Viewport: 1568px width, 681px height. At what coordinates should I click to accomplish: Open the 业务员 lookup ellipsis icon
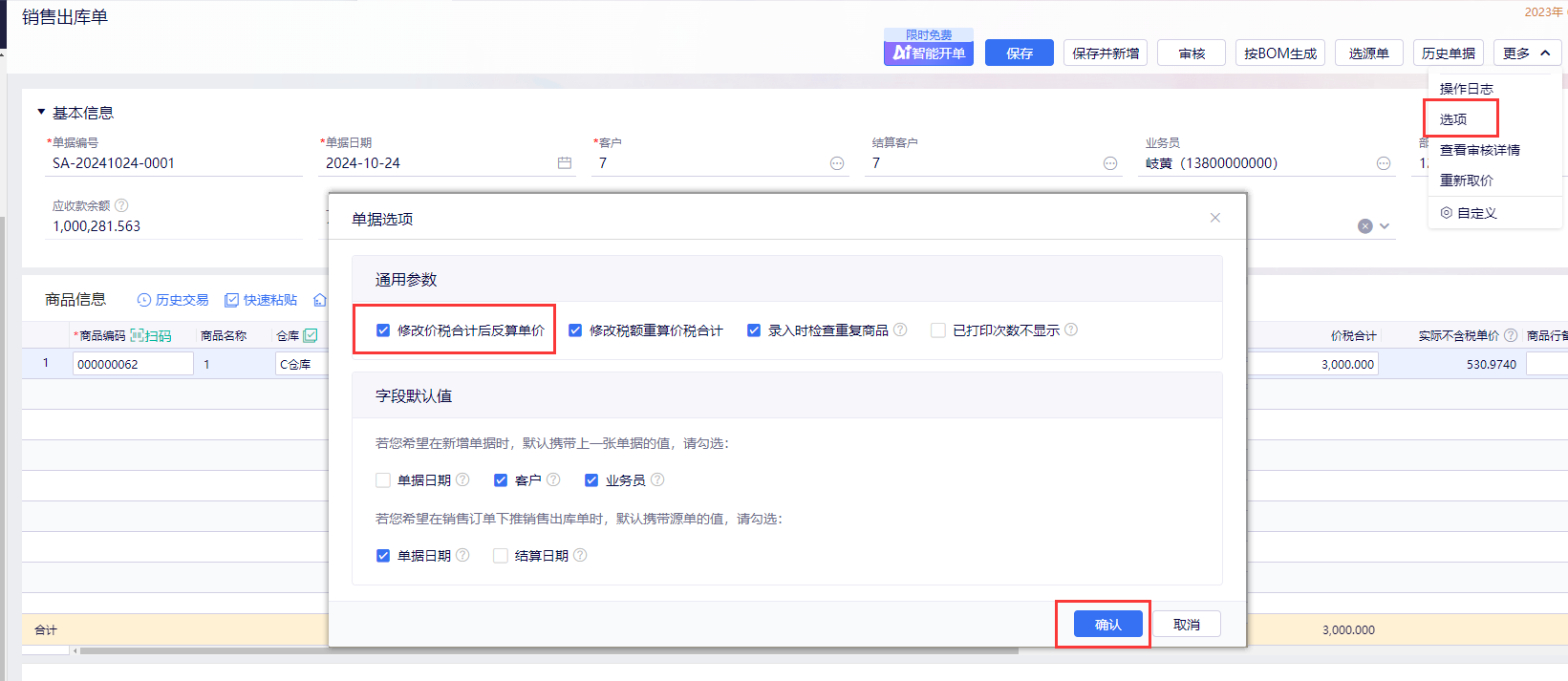click(1384, 163)
